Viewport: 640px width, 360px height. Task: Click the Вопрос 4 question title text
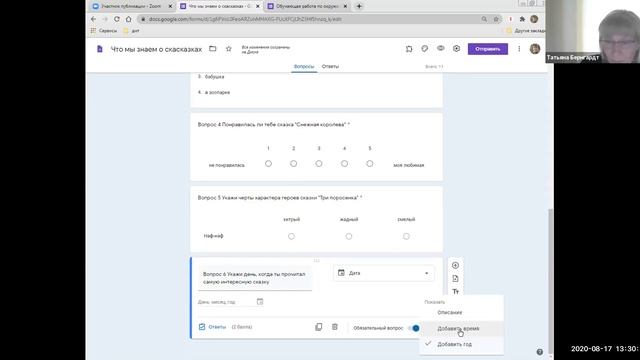tap(273, 124)
